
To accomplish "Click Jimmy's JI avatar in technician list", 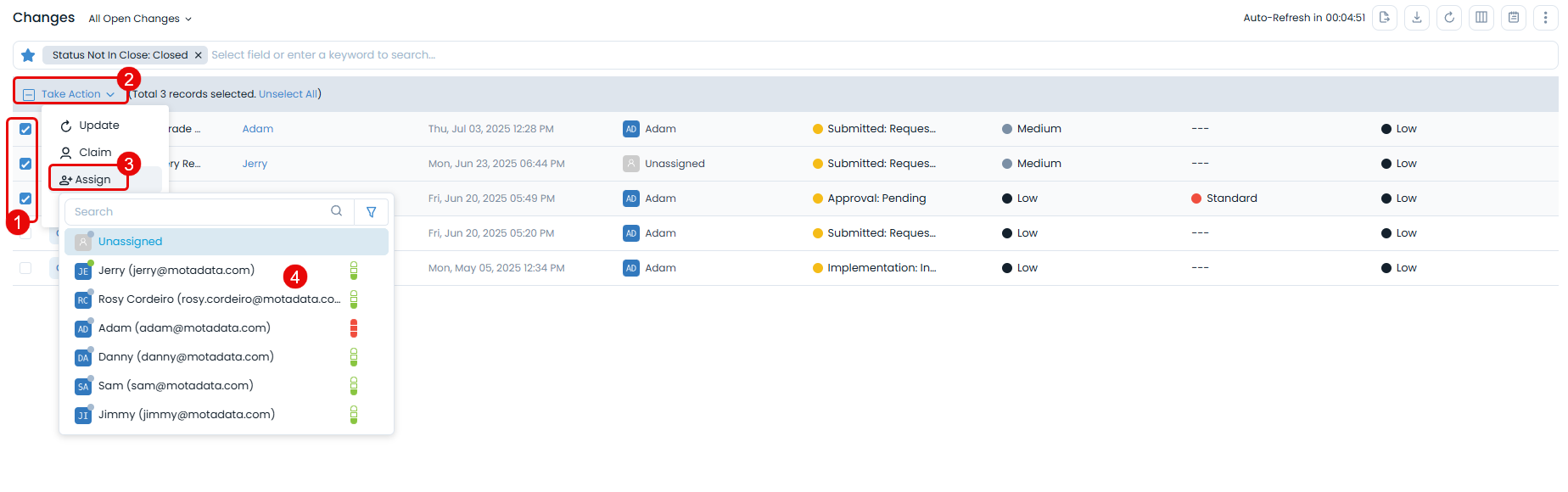I will (83, 416).
